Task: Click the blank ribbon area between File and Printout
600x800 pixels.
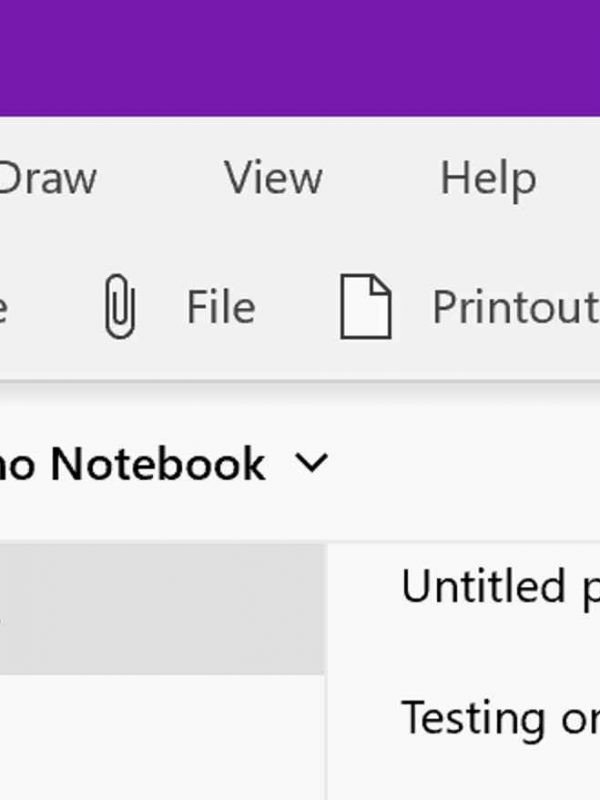Action: 298,306
